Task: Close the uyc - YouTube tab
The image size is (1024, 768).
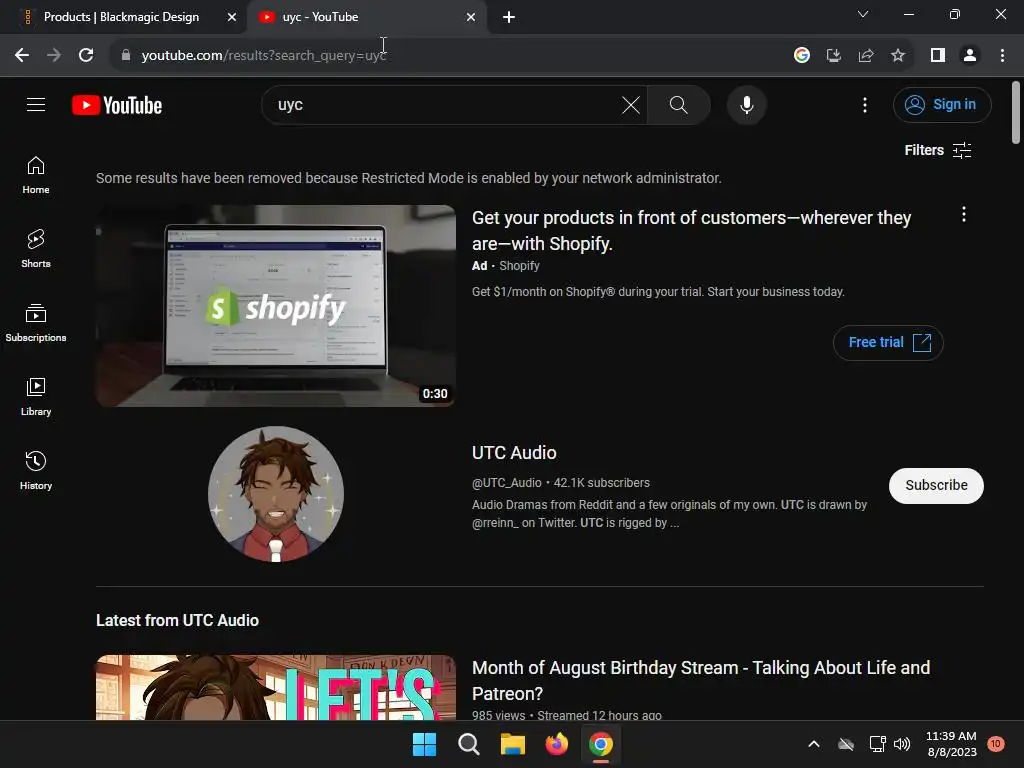Action: [x=471, y=17]
